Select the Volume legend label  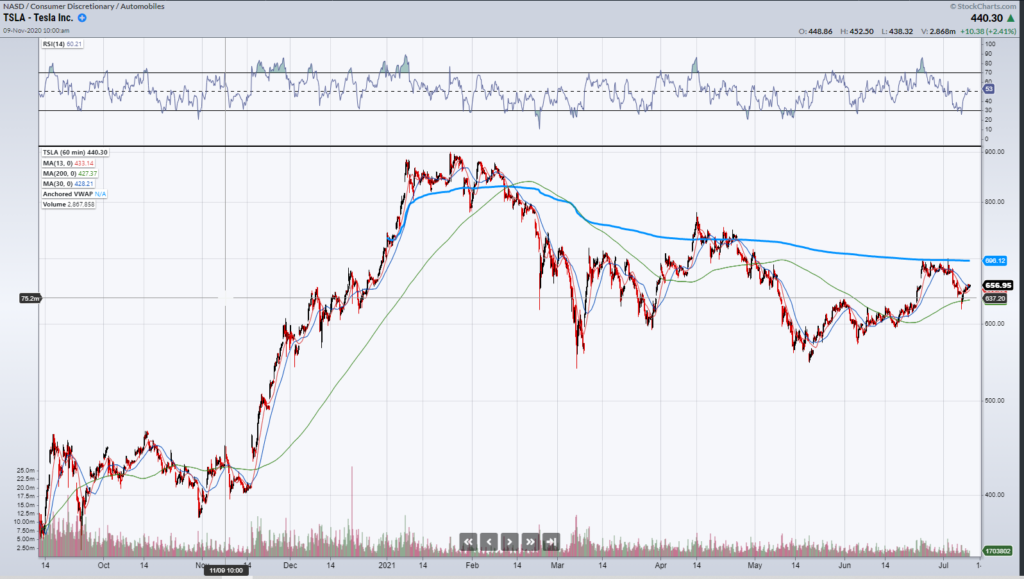[69, 204]
